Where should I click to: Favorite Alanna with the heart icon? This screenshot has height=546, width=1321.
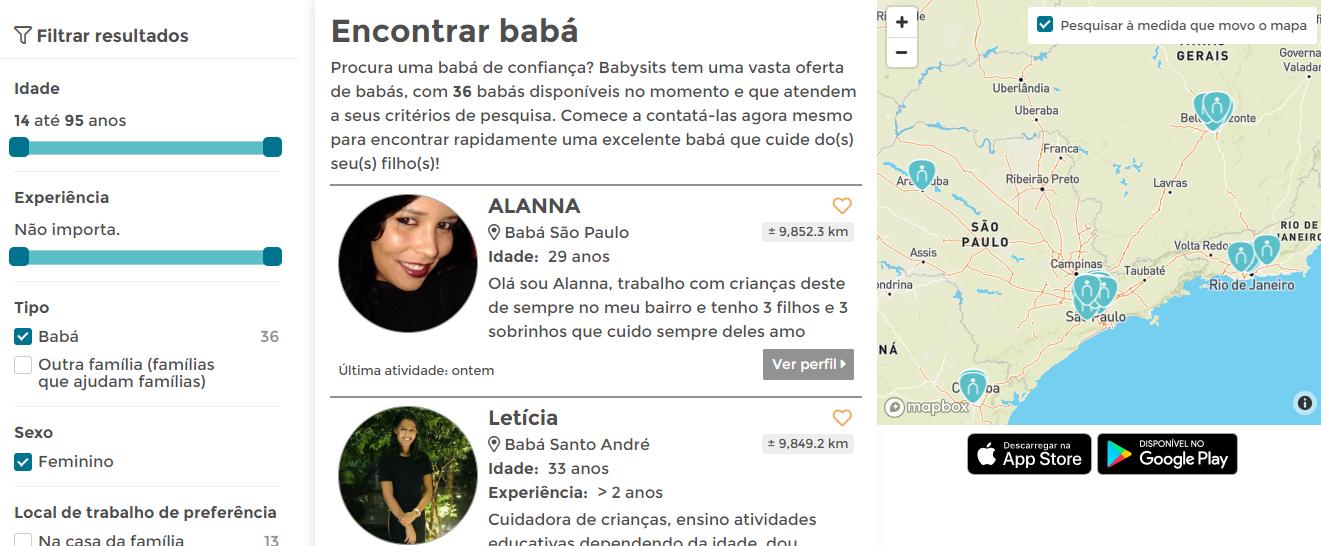click(x=842, y=206)
